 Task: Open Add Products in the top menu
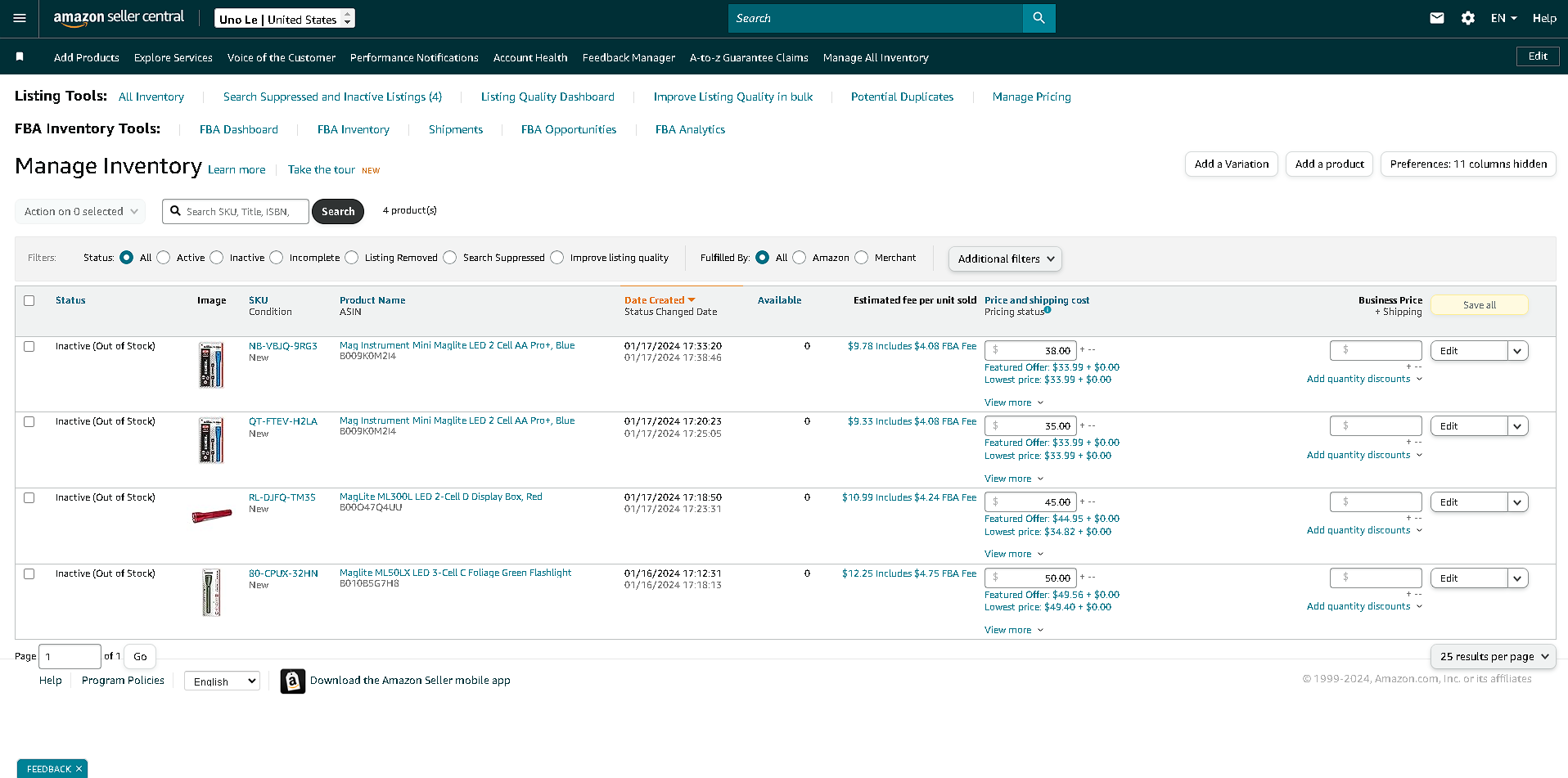coord(87,57)
